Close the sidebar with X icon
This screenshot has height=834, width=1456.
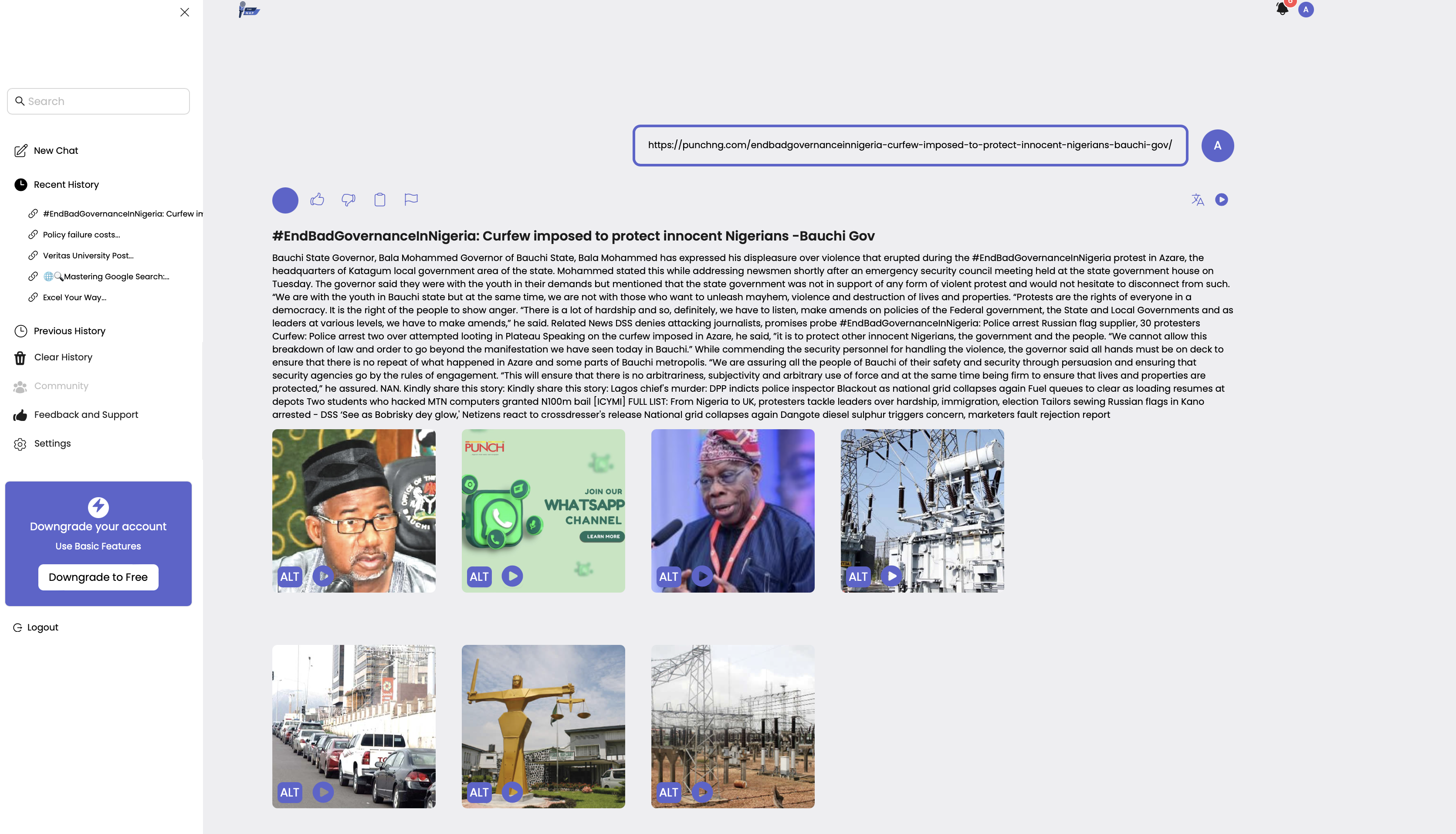(x=184, y=12)
